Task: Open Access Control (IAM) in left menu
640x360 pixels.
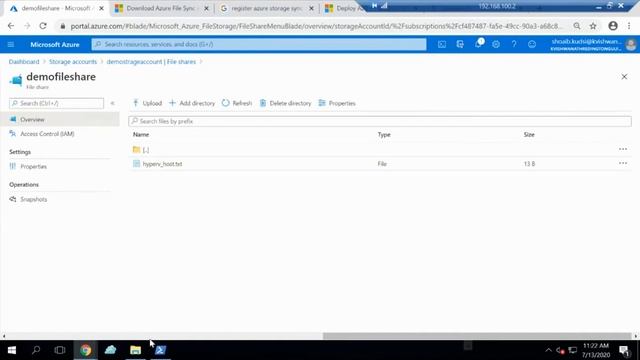Action: click(x=47, y=134)
